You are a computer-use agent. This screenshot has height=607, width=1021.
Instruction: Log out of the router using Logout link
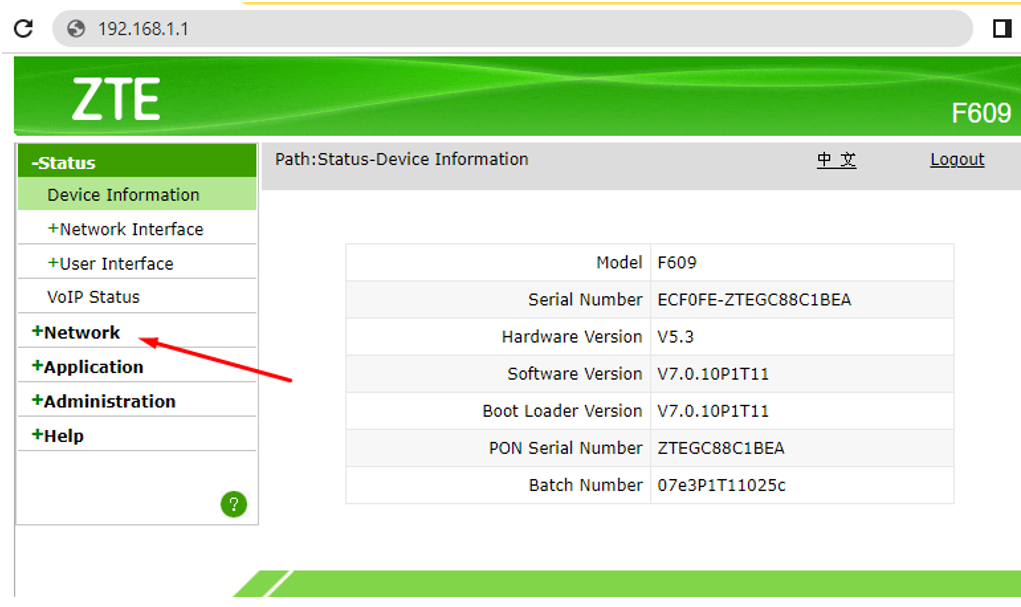(956, 159)
